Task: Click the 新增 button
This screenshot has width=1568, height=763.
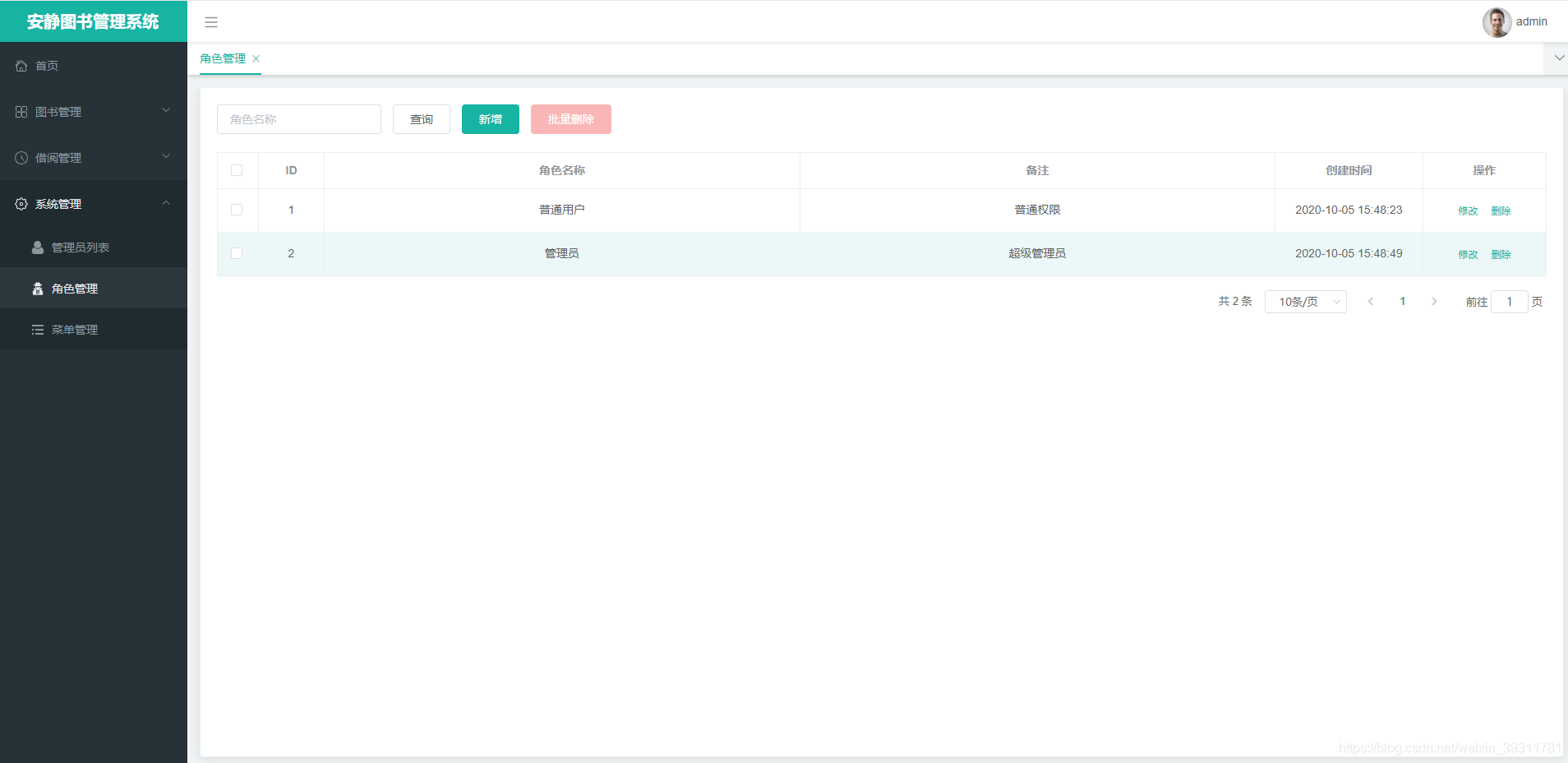Action: pyautogui.click(x=491, y=119)
